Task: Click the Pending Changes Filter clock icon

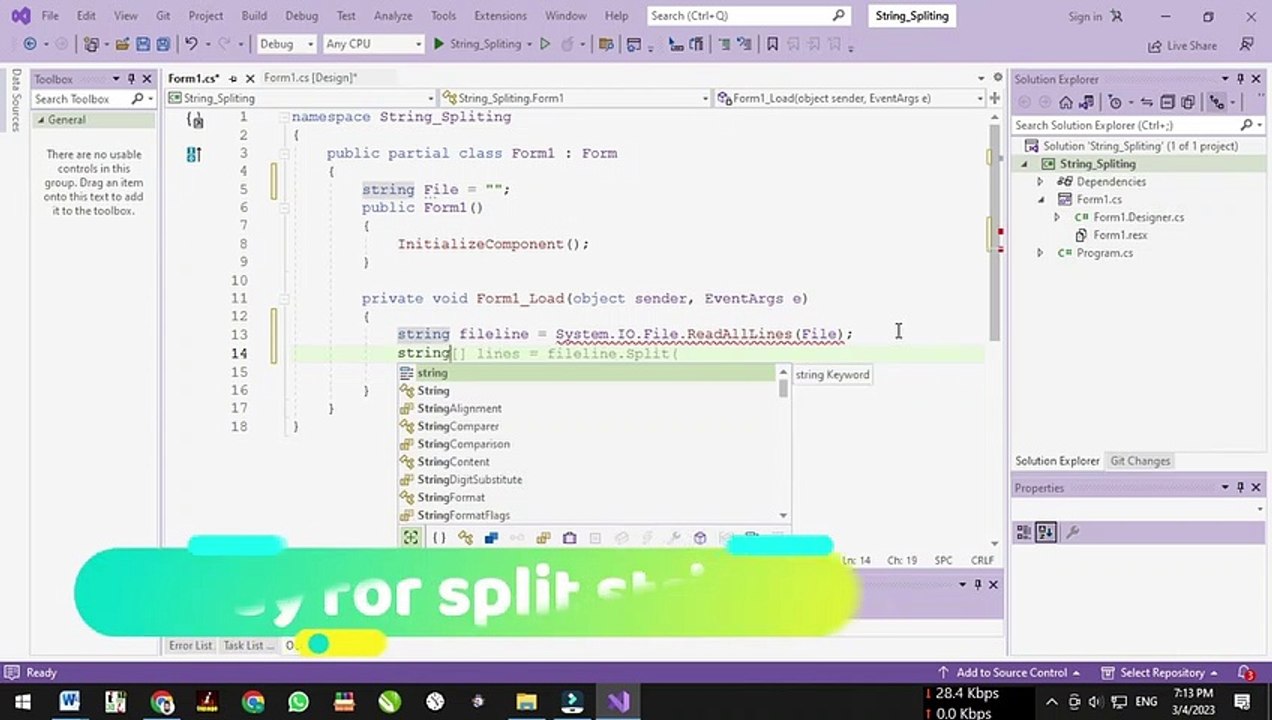Action: pos(1115,102)
